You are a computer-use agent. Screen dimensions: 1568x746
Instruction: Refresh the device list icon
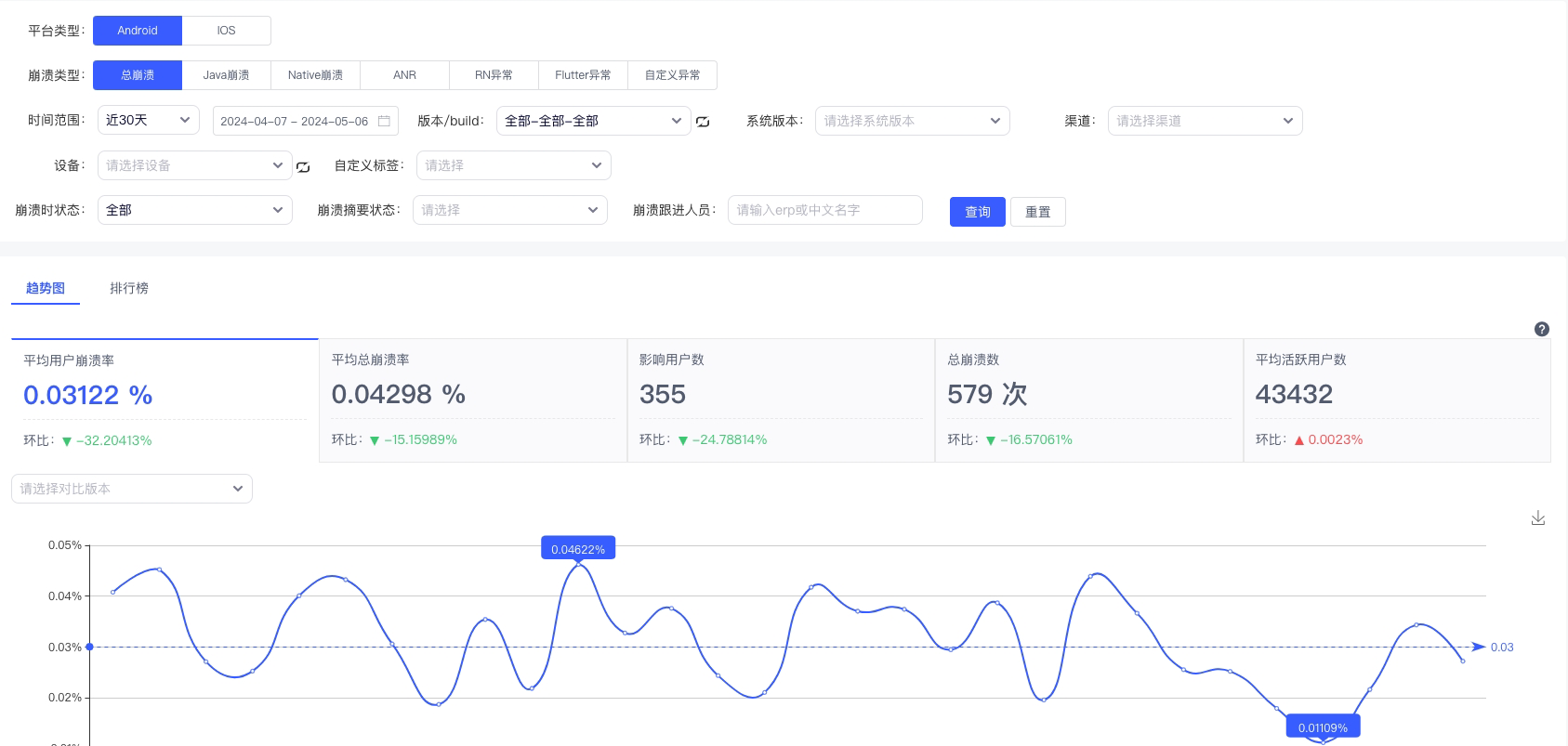point(303,167)
